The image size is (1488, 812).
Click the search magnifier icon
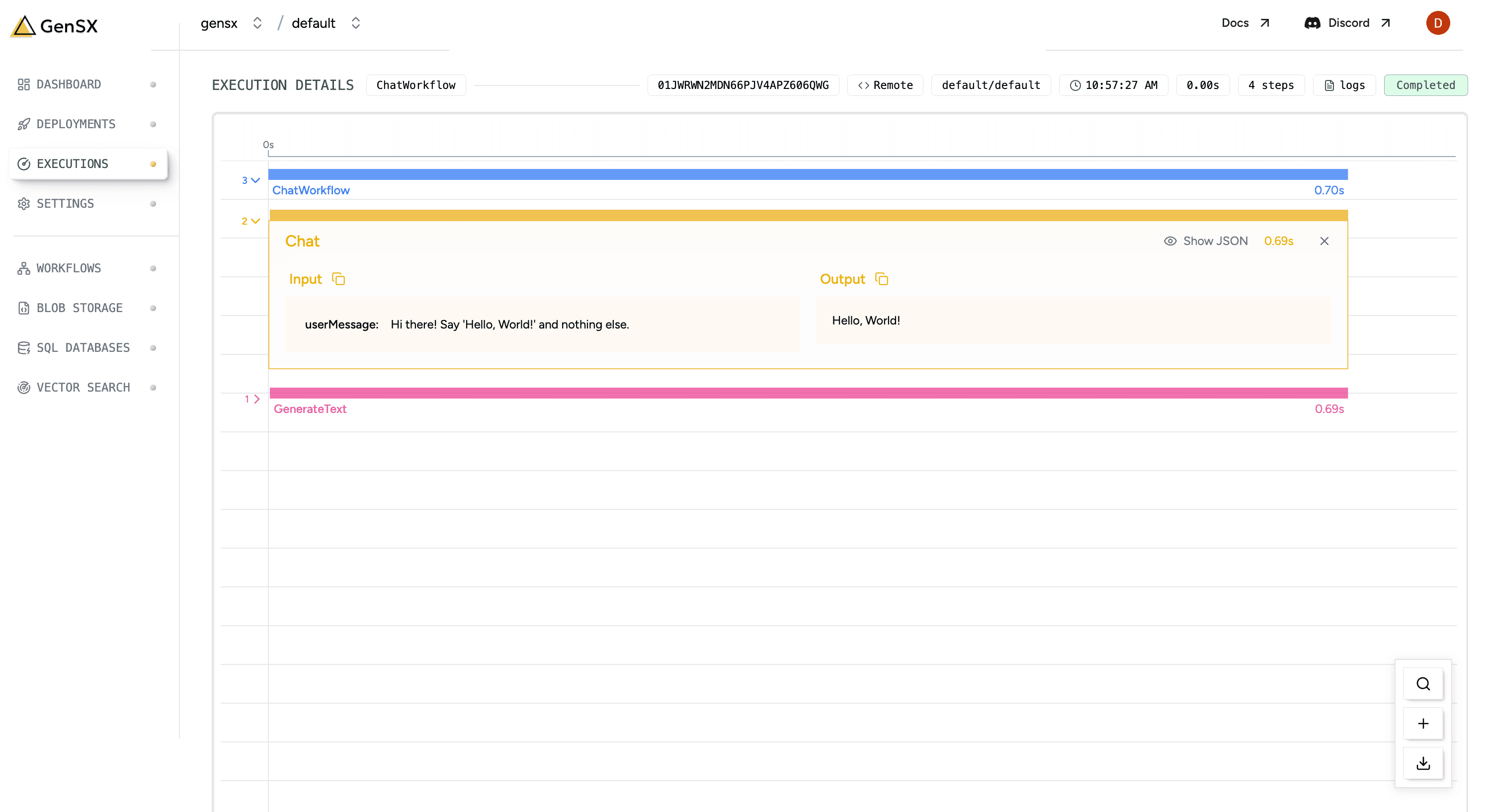[1423, 684]
